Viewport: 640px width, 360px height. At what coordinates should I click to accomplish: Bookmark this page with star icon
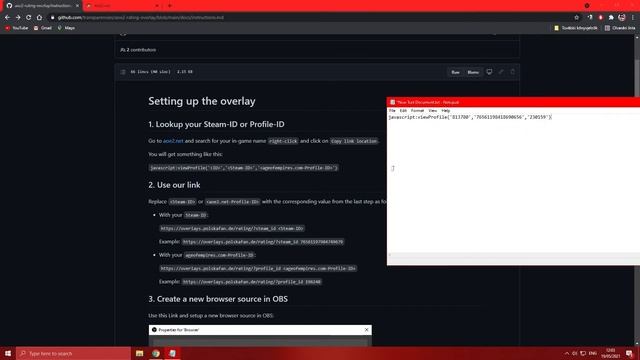tap(576, 18)
